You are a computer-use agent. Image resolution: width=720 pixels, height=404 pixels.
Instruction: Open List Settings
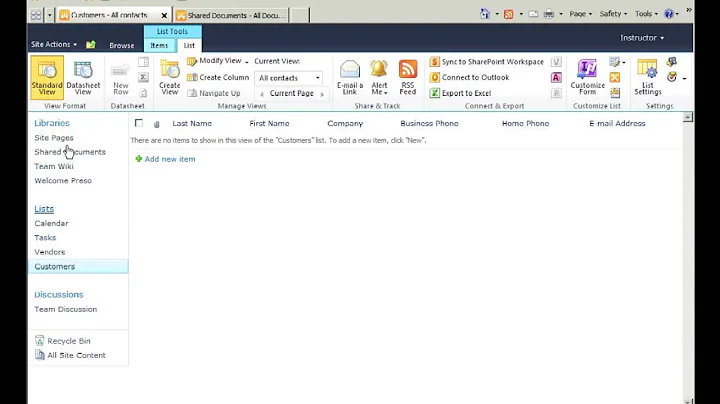tap(647, 78)
